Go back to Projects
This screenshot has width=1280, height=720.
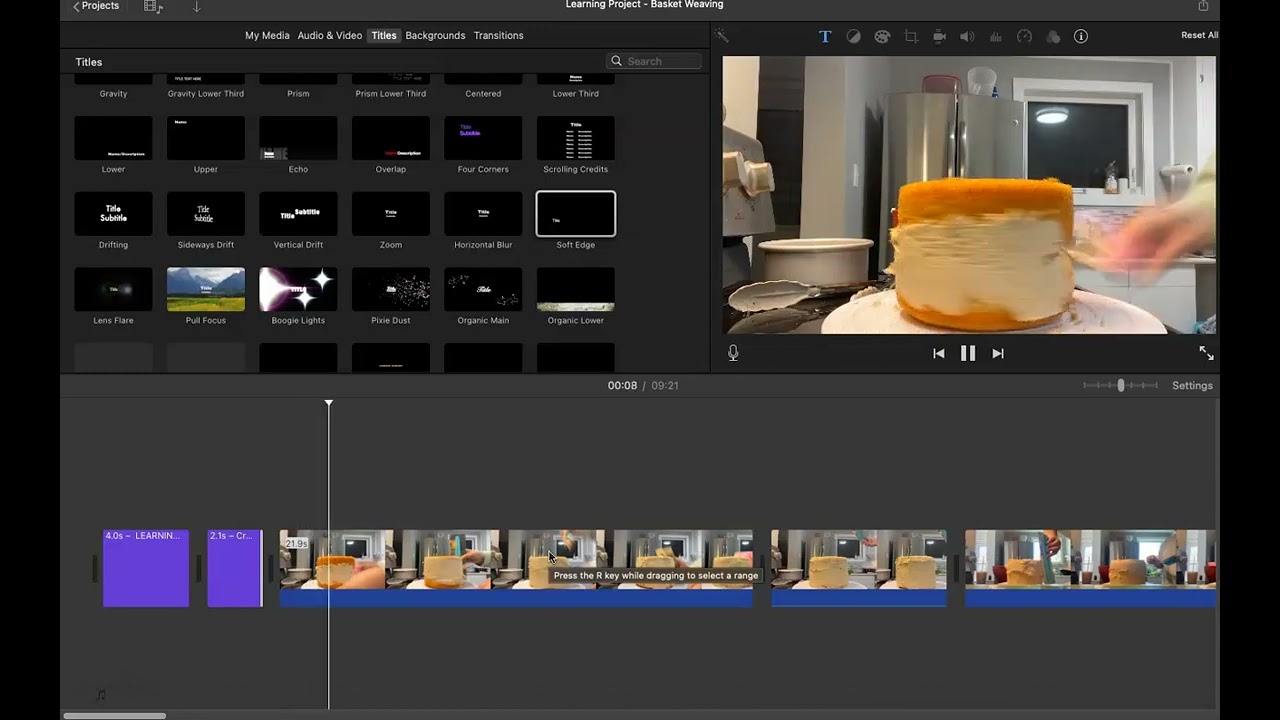(96, 6)
